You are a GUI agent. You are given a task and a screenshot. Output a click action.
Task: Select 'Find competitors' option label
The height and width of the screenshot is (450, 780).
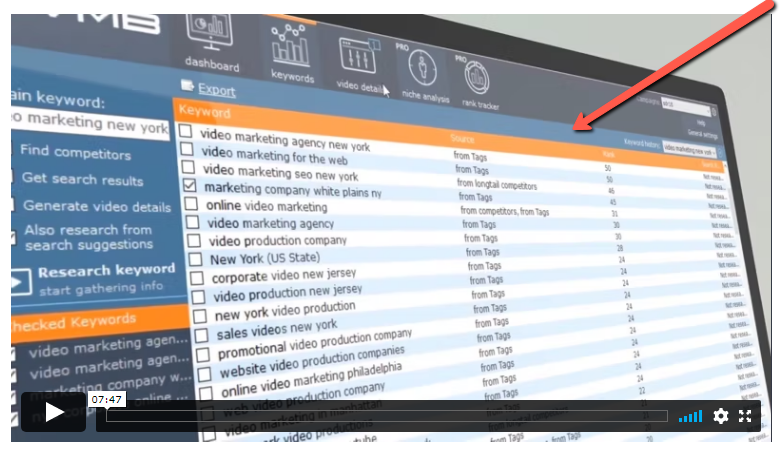(76, 152)
